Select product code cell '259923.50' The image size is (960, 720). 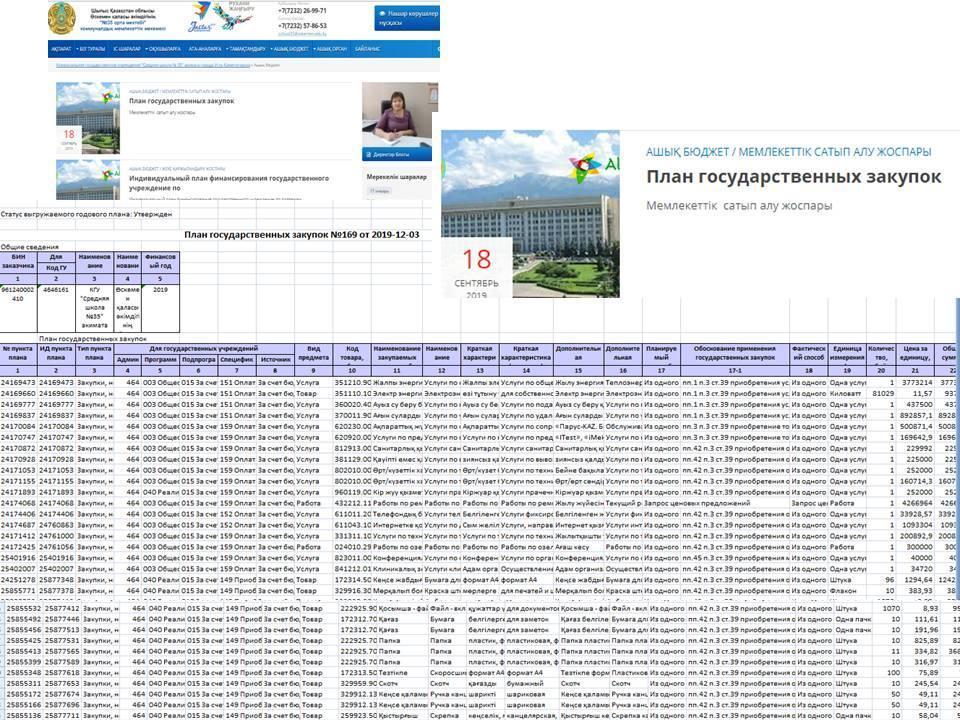[359, 715]
